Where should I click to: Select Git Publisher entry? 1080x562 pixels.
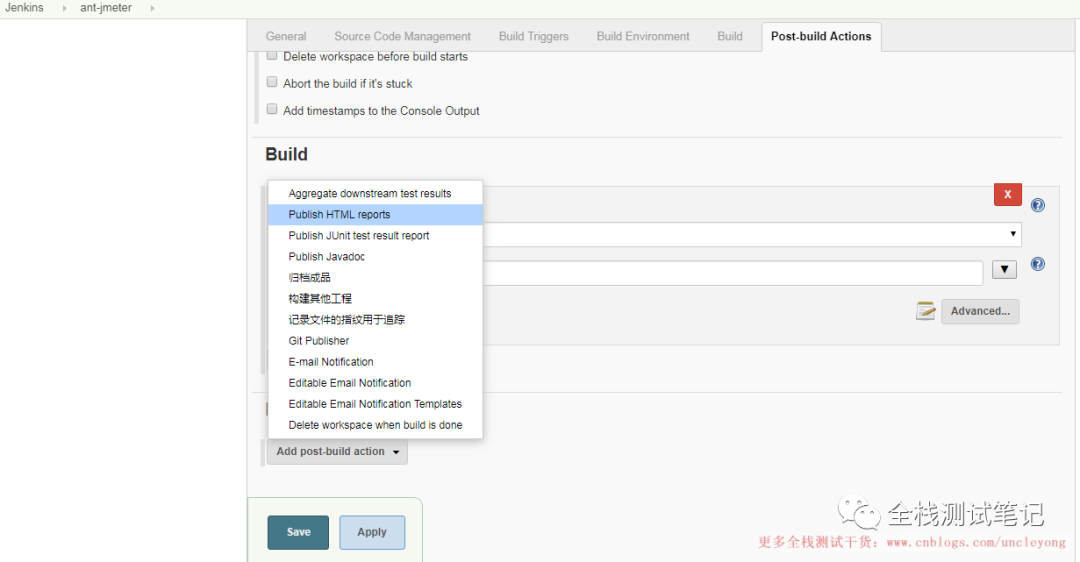click(x=375, y=341)
